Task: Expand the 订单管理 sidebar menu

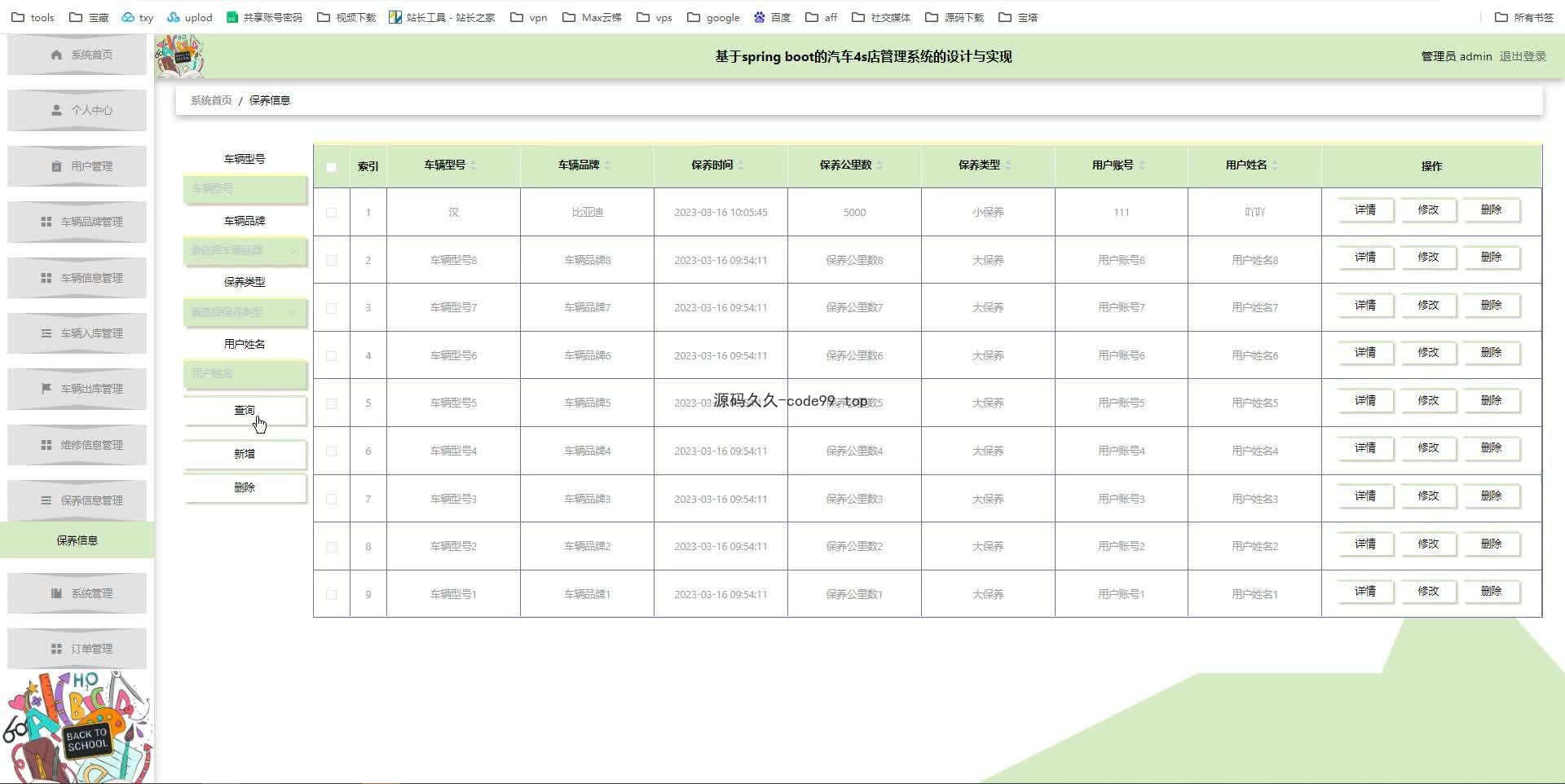Action: pos(77,649)
